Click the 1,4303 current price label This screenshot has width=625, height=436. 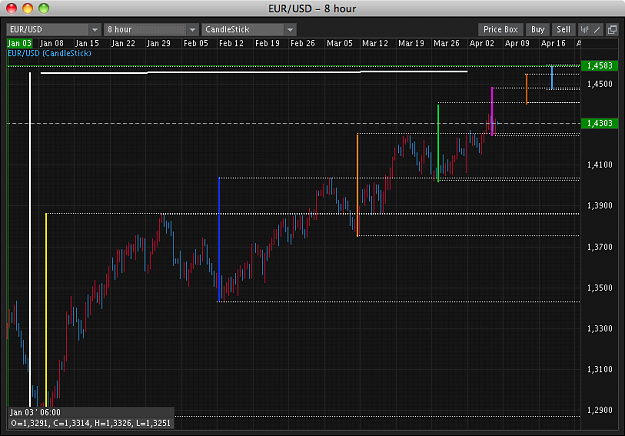(599, 124)
